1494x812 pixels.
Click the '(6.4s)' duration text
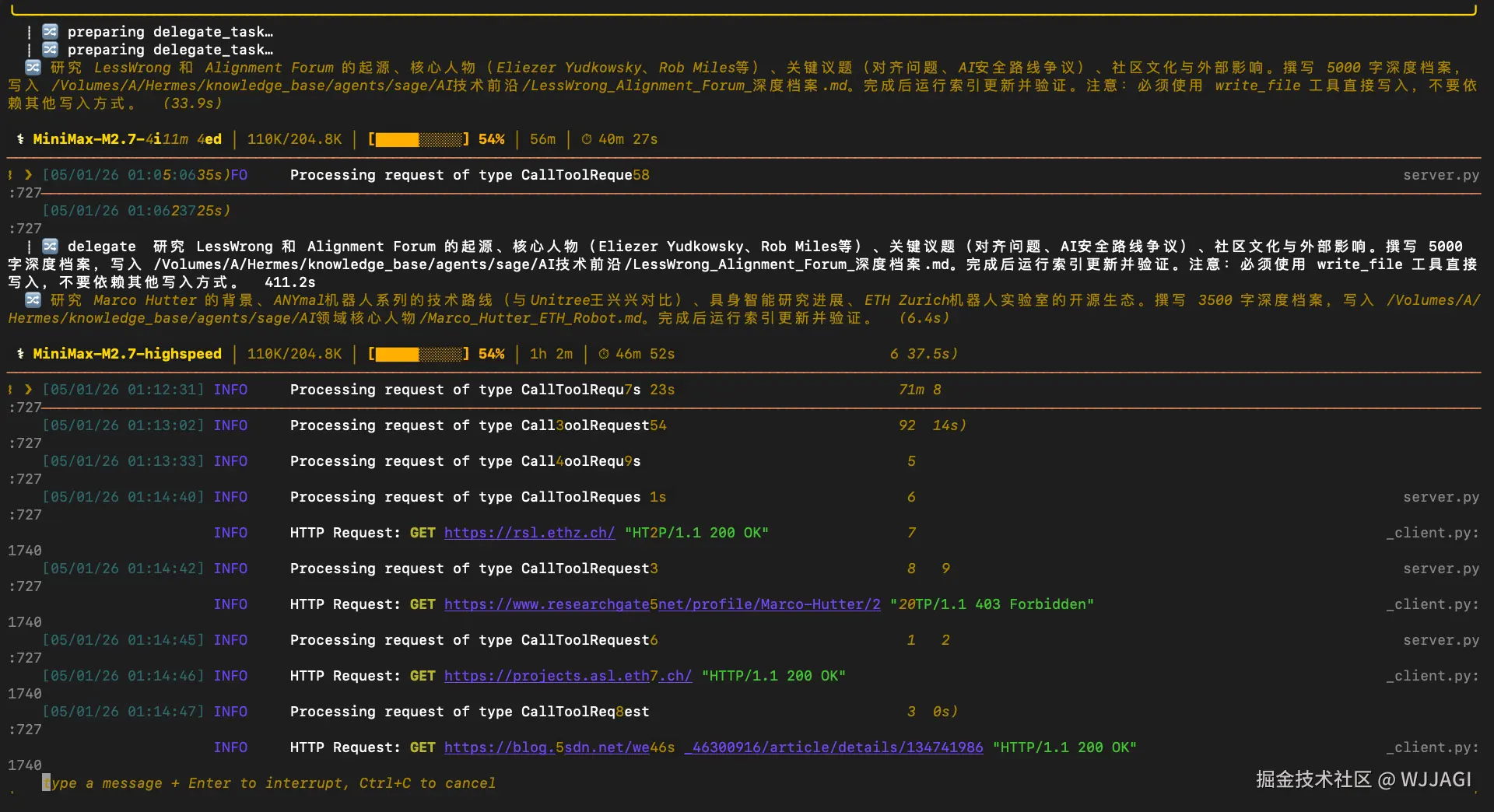point(924,318)
